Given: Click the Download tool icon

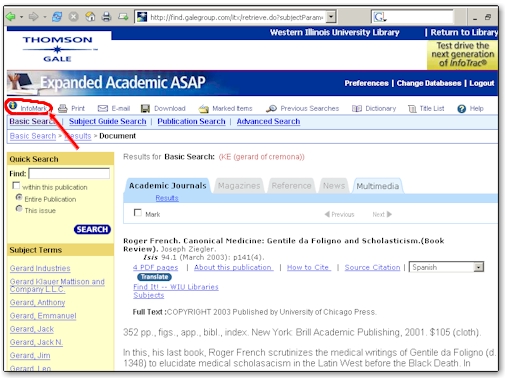Looking at the screenshot, I should (x=145, y=109).
